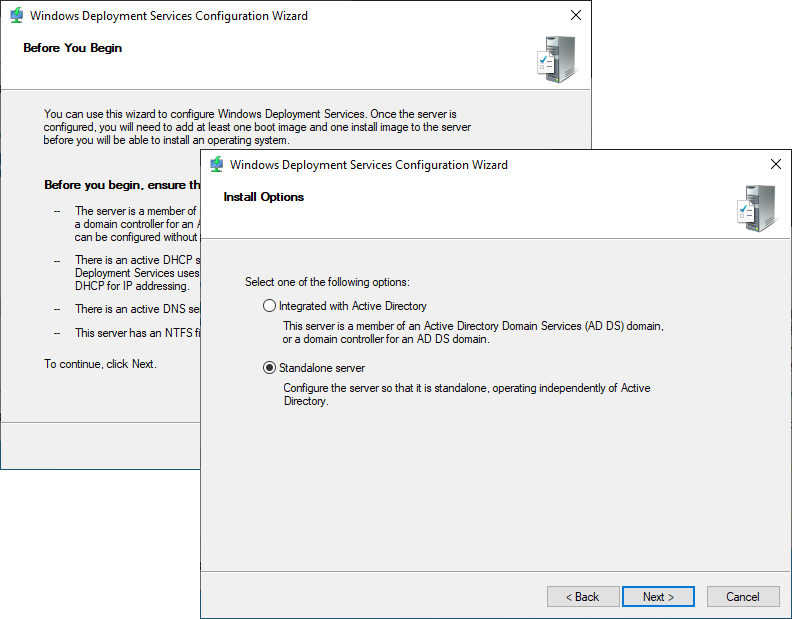This screenshot has height=619, width=792.
Task: Click the 'To continue, click Next.' text
Action: [x=101, y=364]
